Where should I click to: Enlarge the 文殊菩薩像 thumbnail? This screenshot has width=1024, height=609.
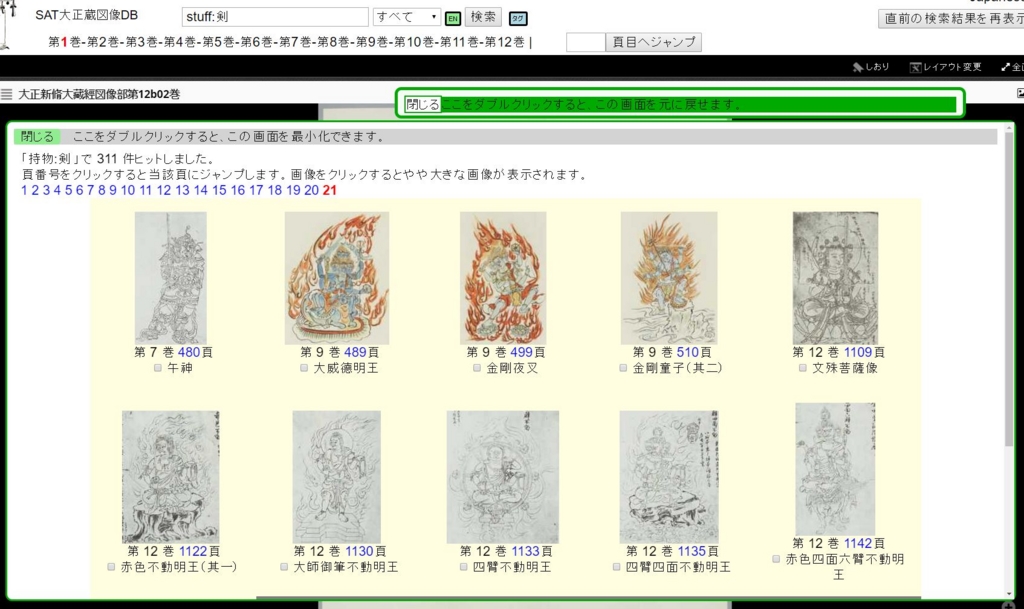(835, 278)
